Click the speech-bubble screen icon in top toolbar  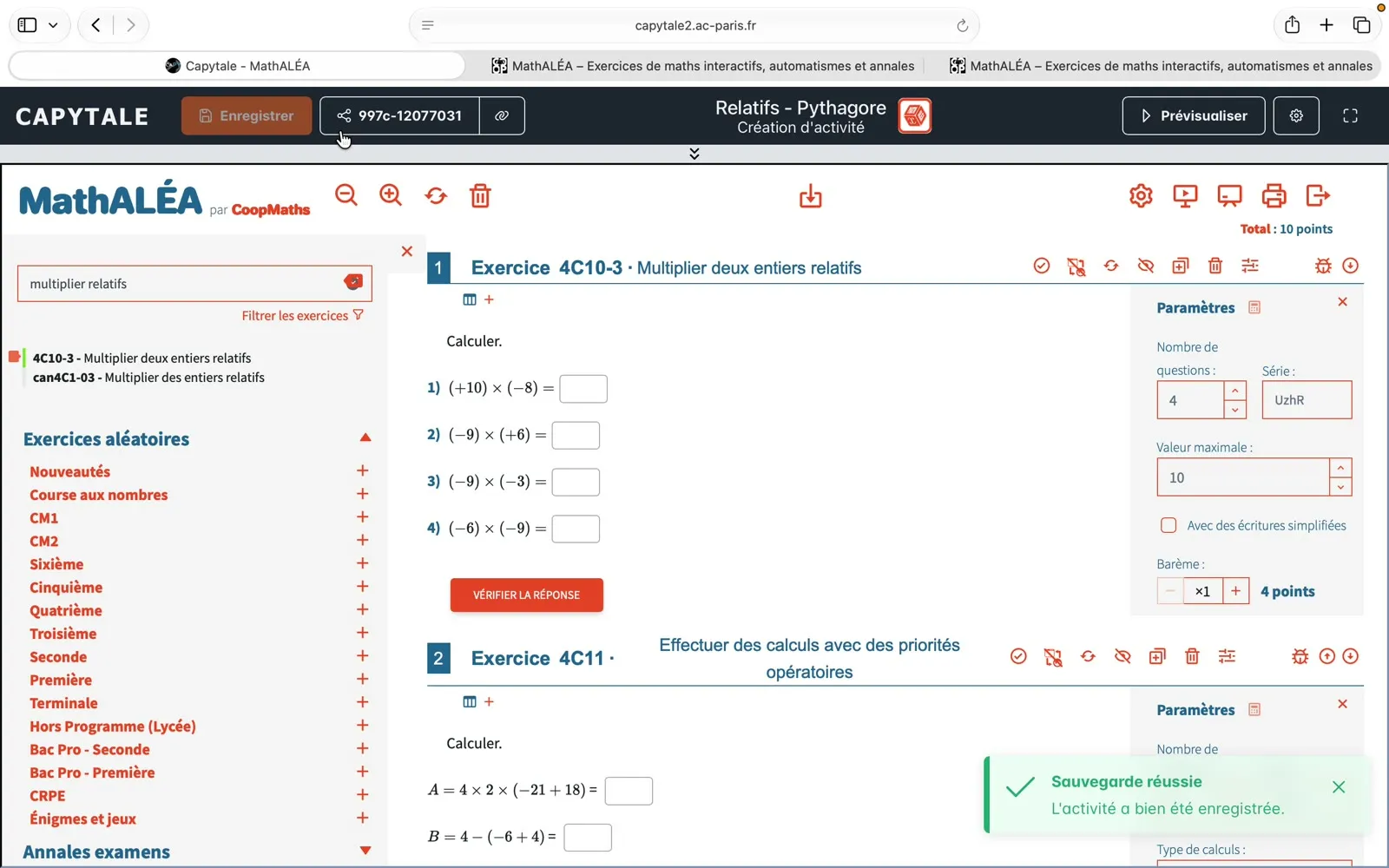click(1229, 195)
